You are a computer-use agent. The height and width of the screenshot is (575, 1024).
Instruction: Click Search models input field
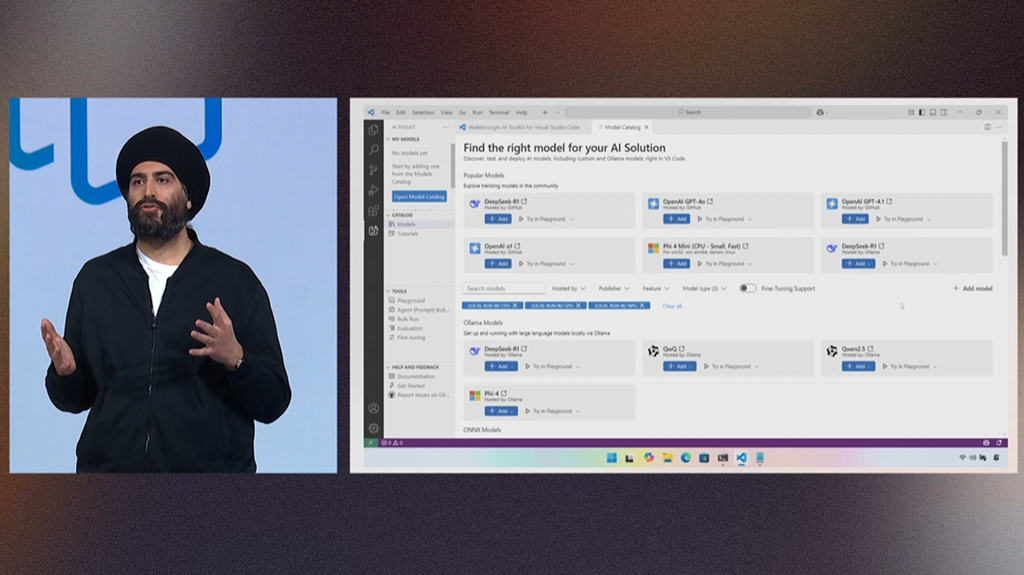coord(504,288)
